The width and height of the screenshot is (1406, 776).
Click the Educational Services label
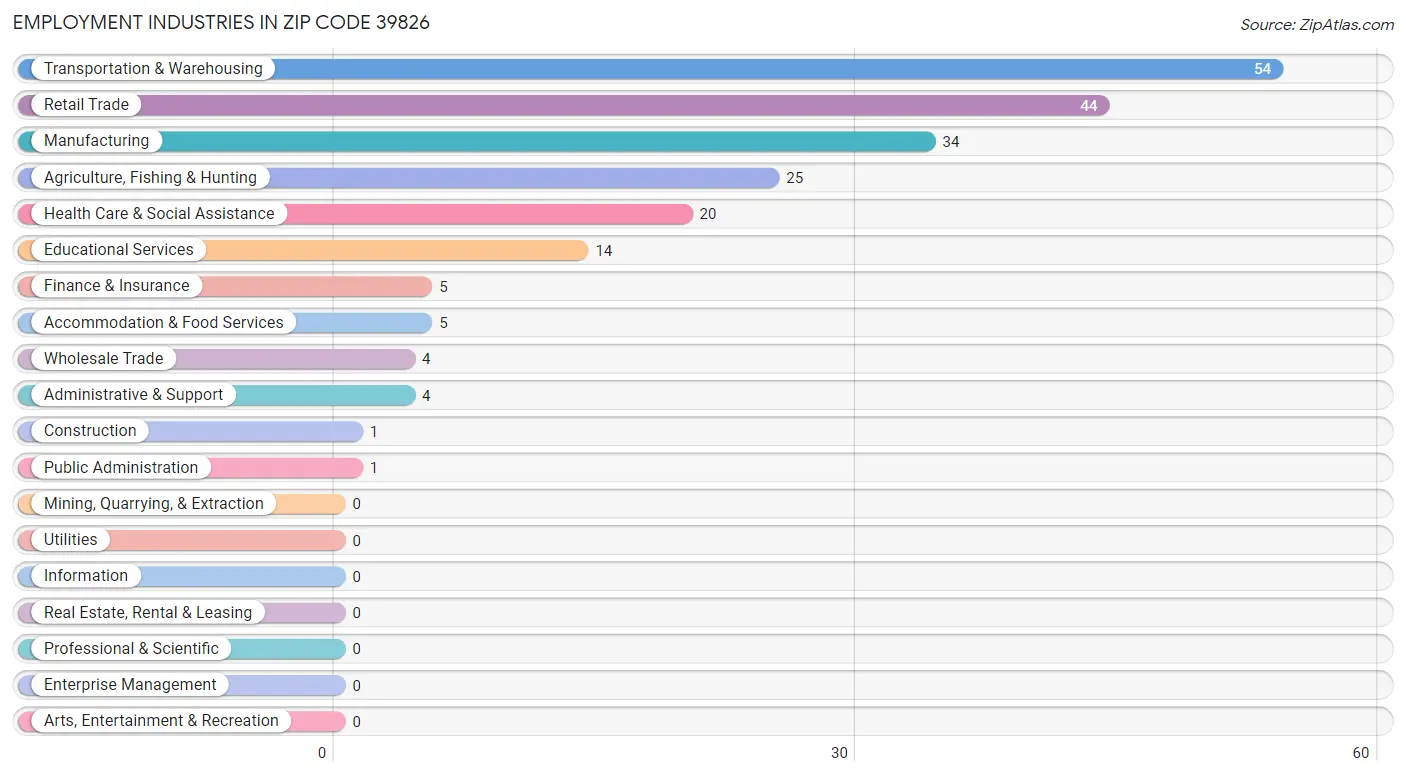click(x=119, y=249)
